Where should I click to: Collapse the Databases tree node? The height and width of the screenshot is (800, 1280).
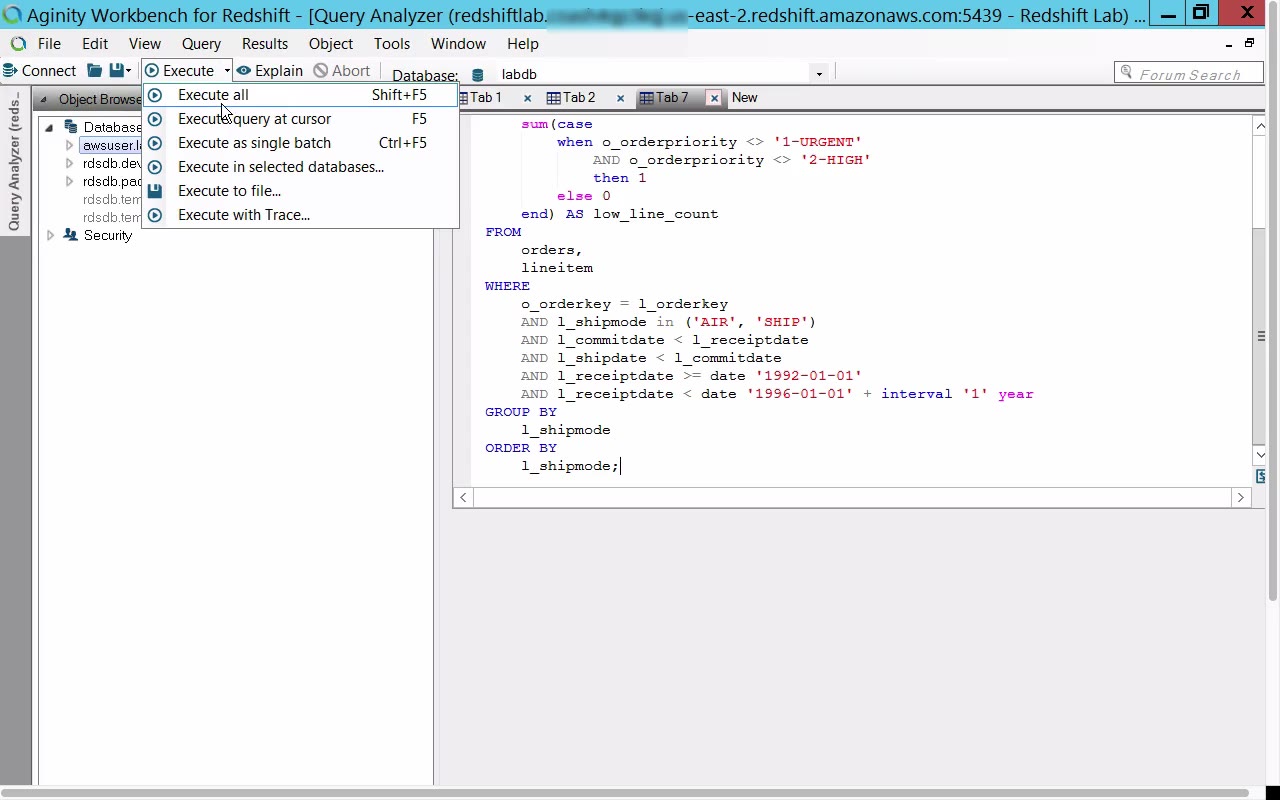49,127
